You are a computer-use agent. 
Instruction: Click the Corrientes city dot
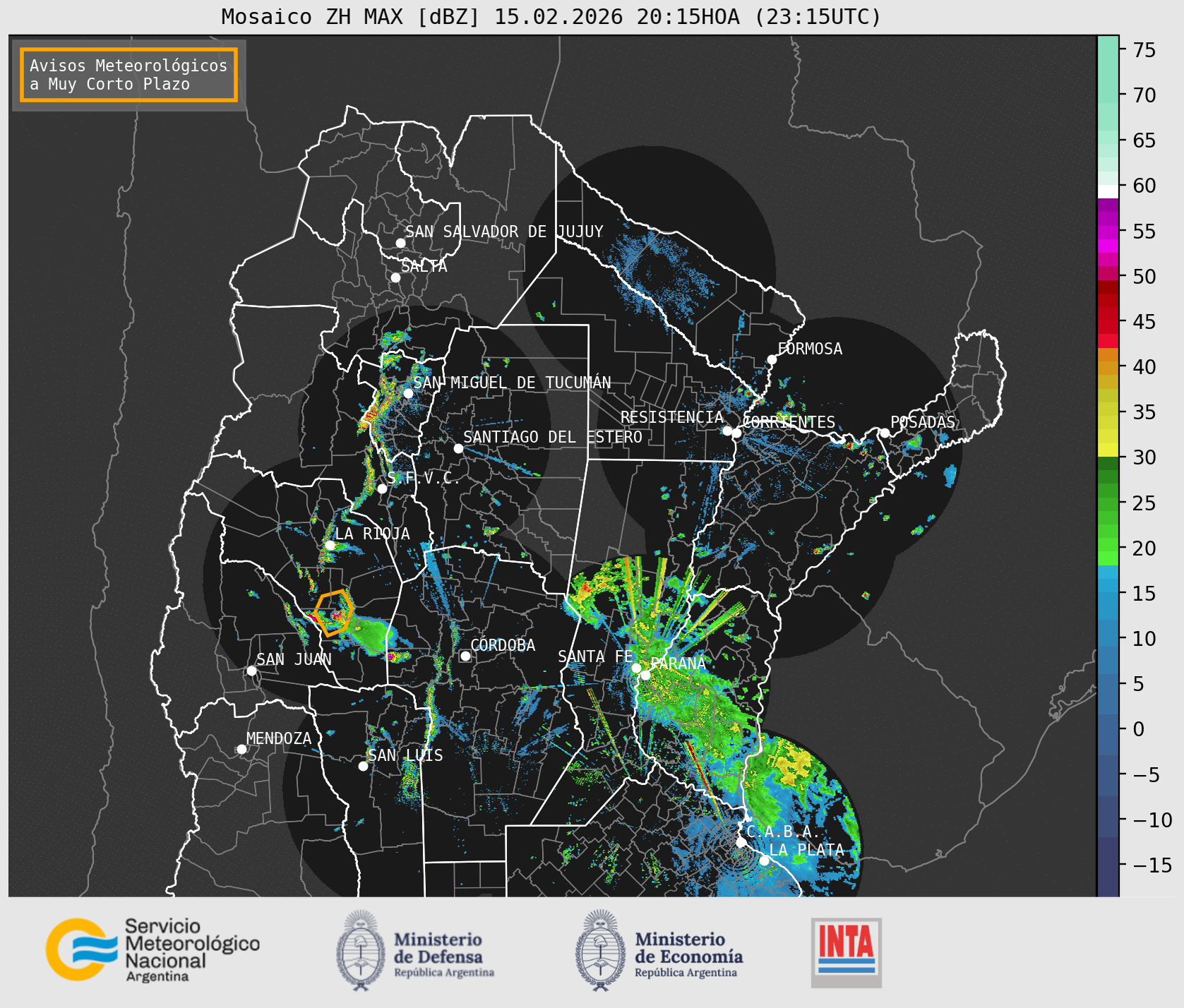(736, 433)
